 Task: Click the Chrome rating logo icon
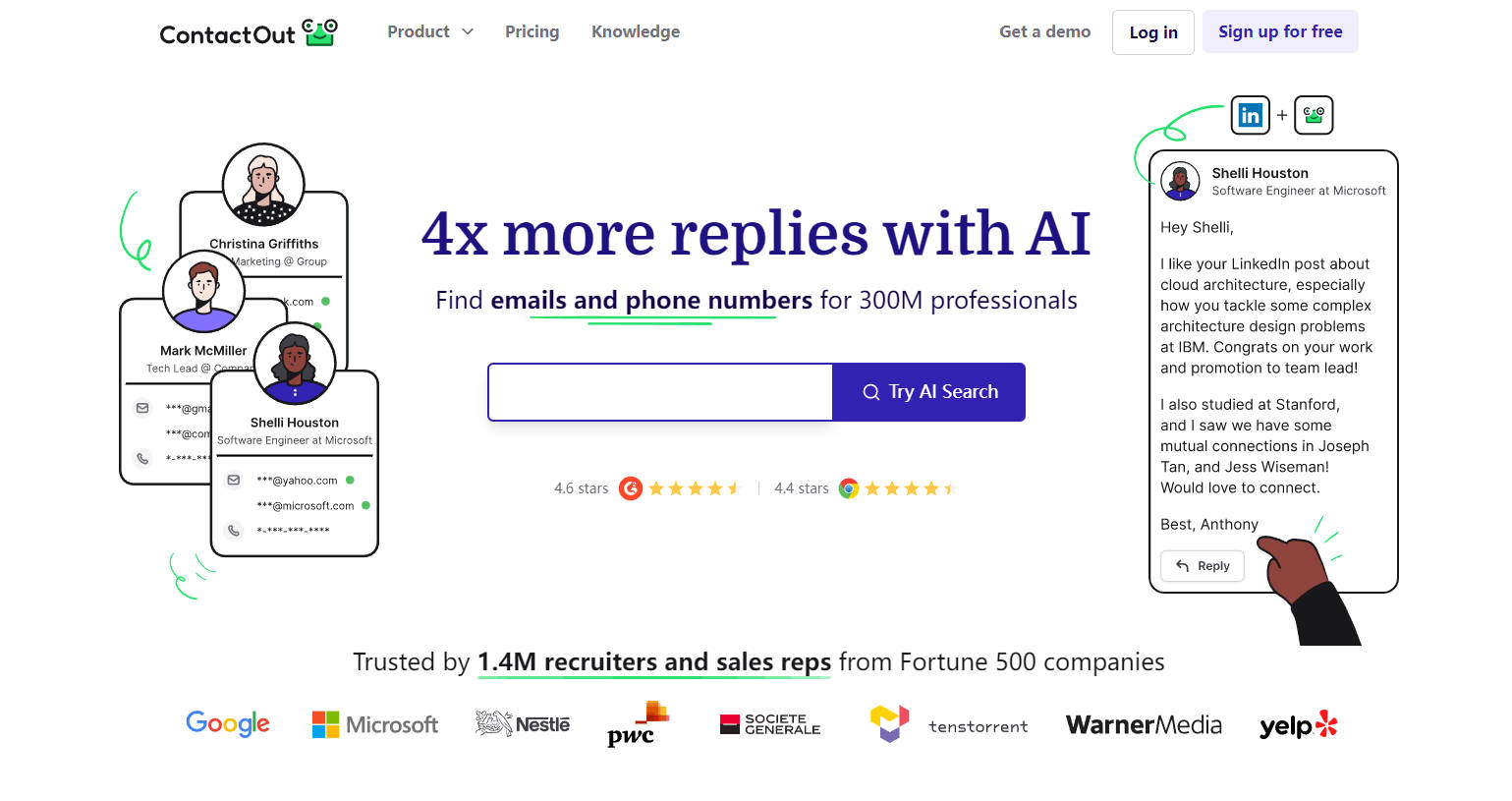[x=849, y=488]
